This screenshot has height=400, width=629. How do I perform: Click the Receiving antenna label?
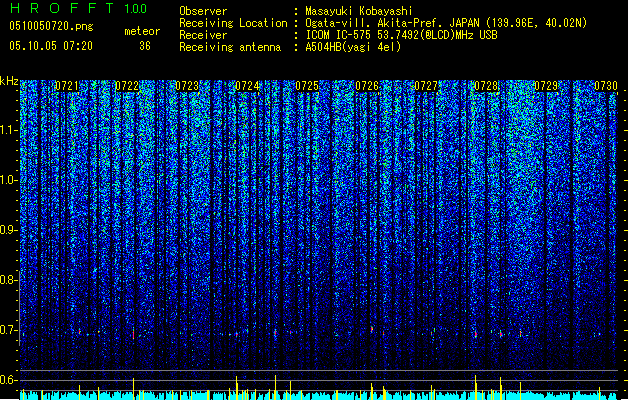230,47
